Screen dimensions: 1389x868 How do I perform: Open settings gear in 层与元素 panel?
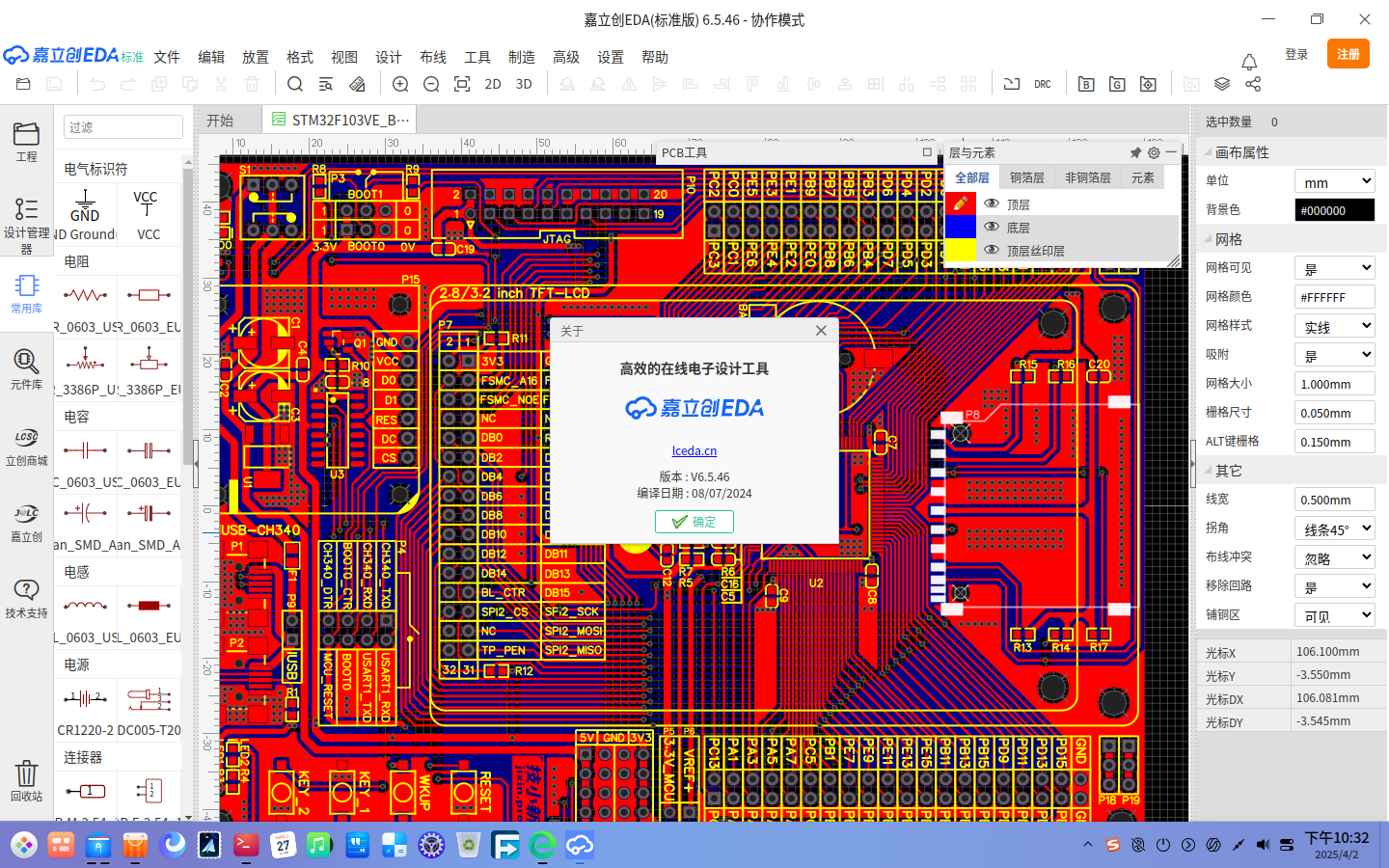[x=1154, y=152]
